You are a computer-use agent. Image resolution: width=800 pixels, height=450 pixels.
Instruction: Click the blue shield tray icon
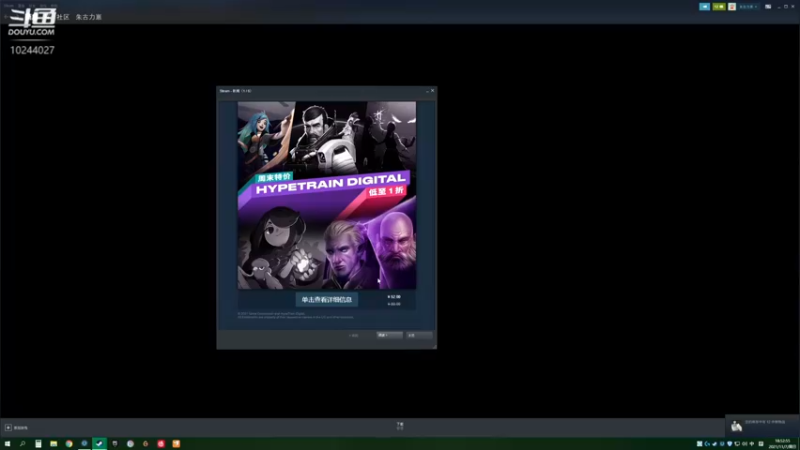pyautogui.click(x=730, y=444)
